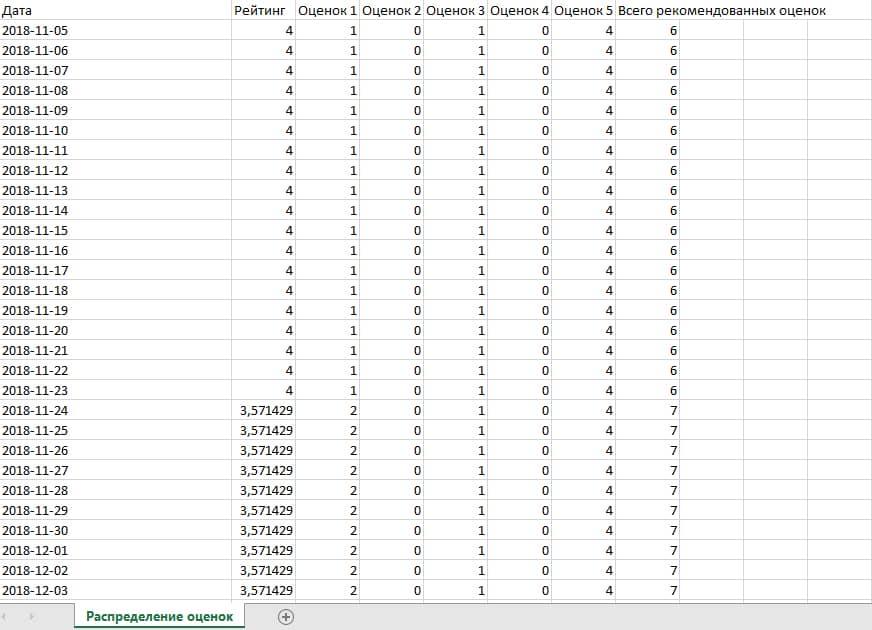Click the "Оценок 1" column header cell
This screenshot has width=872, height=630.
tap(327, 11)
